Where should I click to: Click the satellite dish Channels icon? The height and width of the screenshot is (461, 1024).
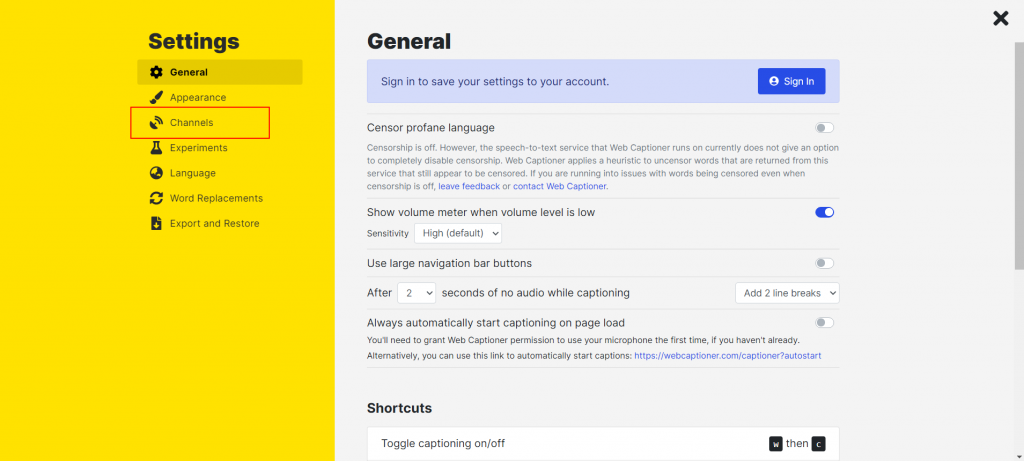[156, 123]
